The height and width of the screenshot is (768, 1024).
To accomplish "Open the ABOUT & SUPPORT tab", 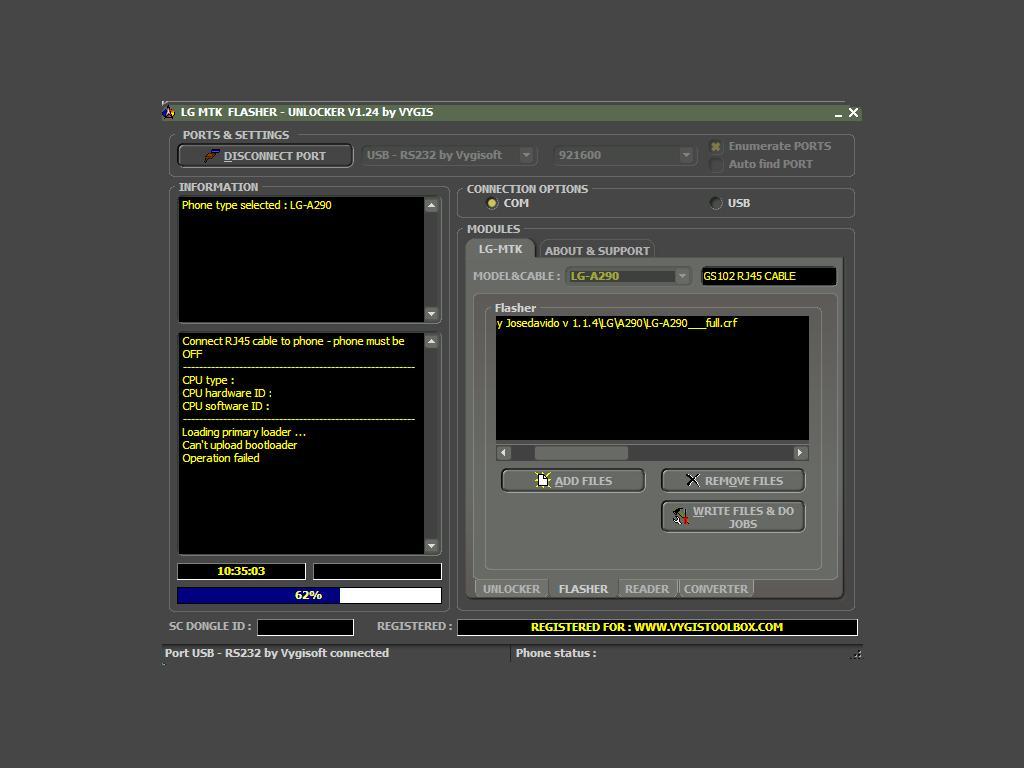I will point(597,251).
